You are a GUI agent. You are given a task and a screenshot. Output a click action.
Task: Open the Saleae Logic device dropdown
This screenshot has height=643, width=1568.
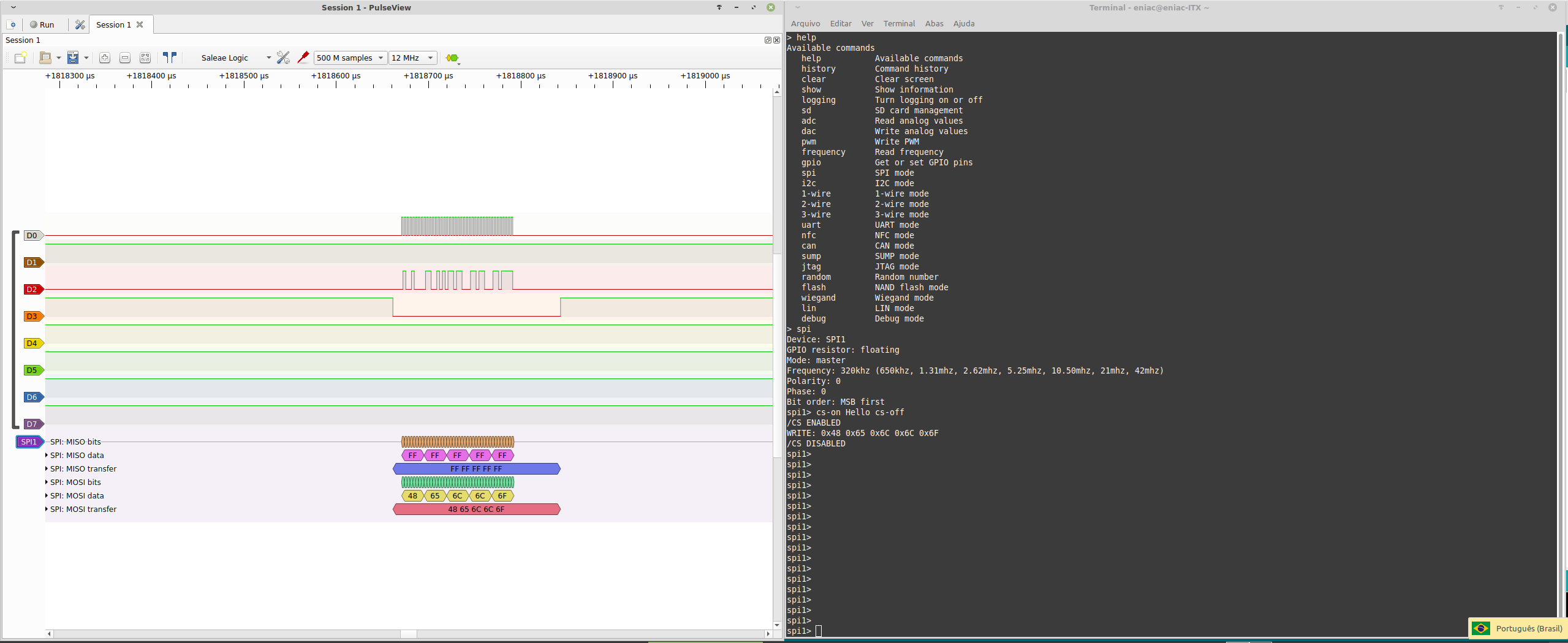[236, 58]
